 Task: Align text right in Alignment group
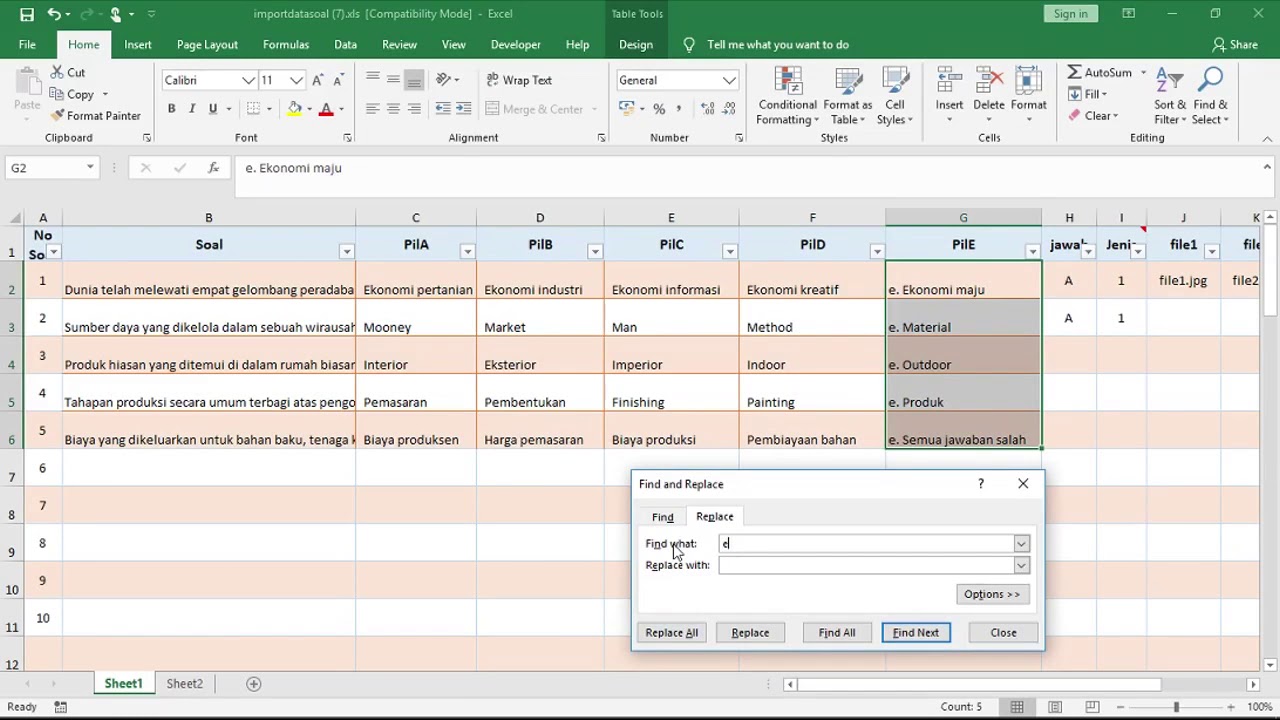tap(414, 108)
